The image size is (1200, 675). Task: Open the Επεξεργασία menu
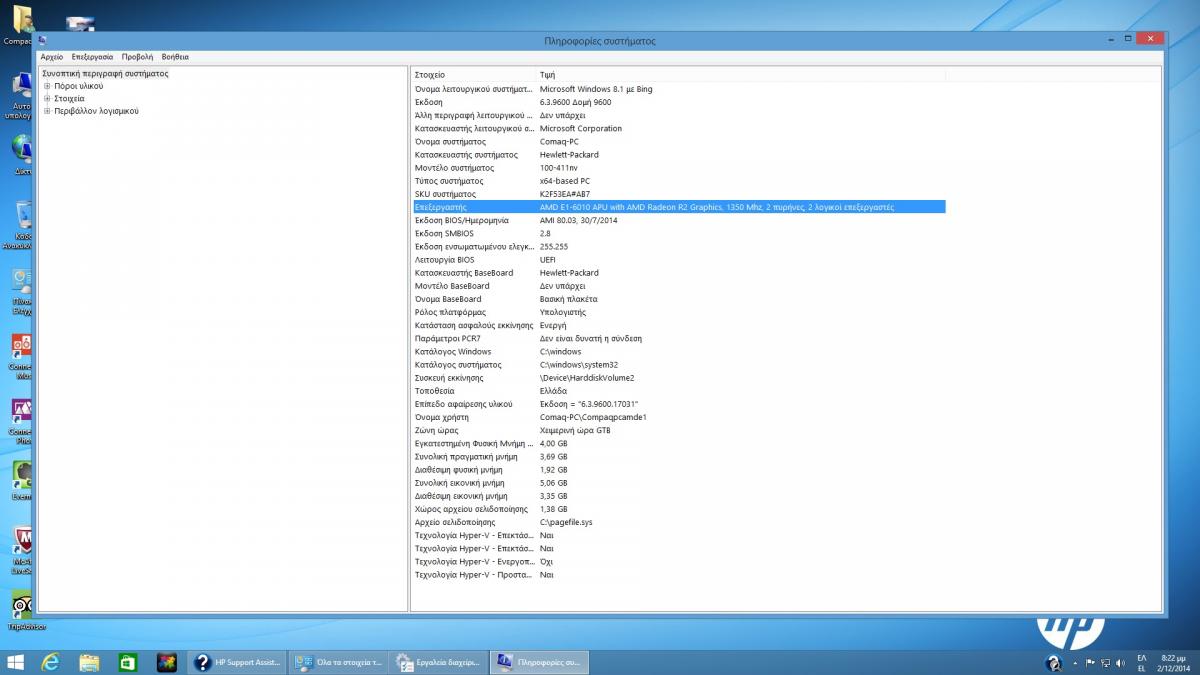coord(93,57)
